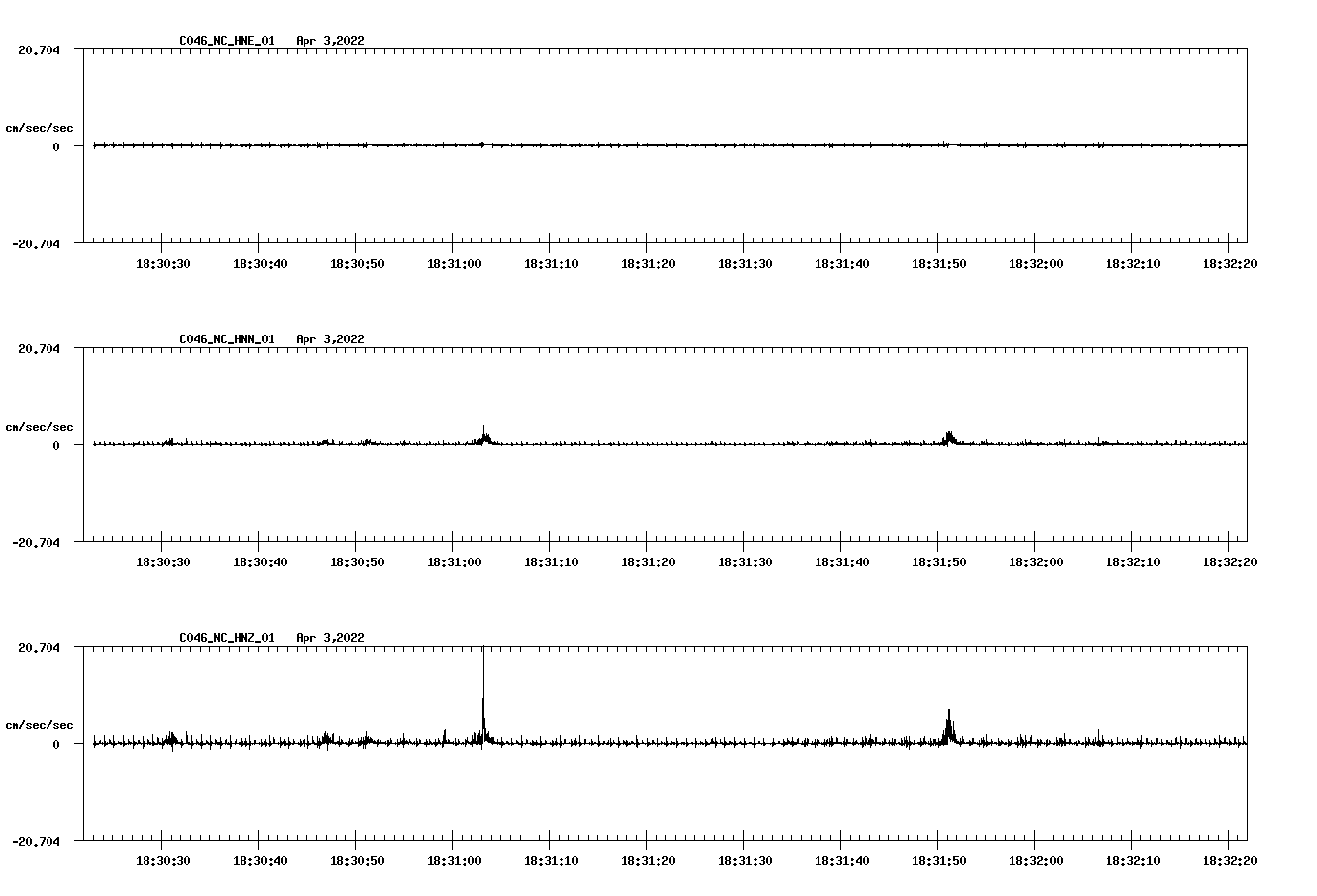
Task: Click the 20.704 upper limit on HNN axis
Action: click(x=39, y=348)
